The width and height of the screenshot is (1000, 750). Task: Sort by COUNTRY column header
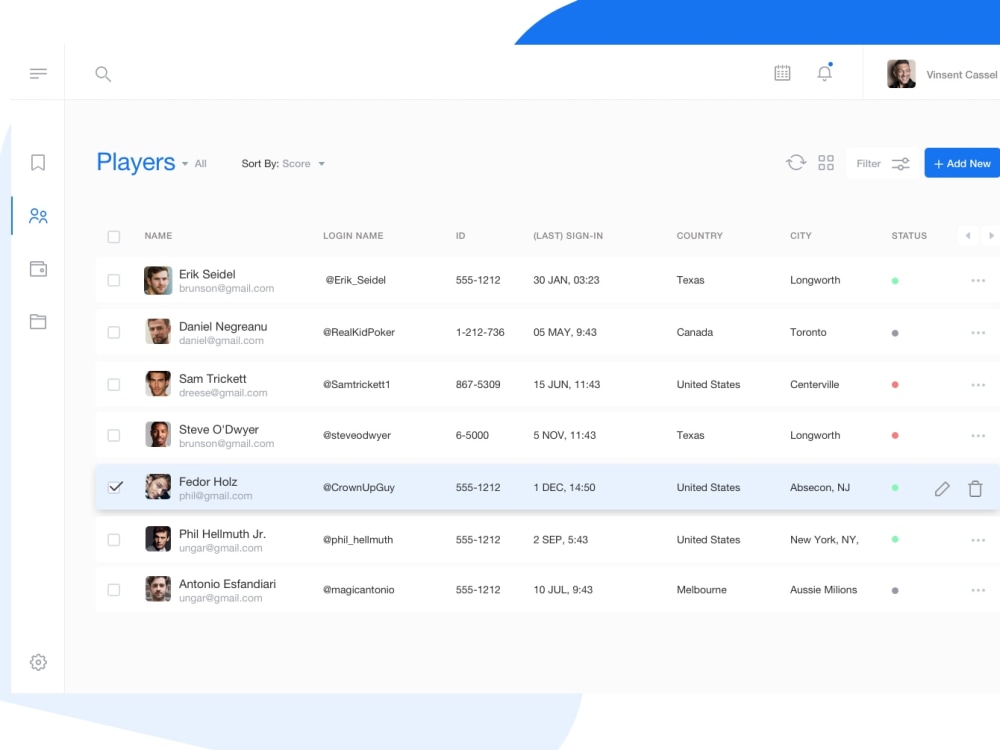[700, 236]
